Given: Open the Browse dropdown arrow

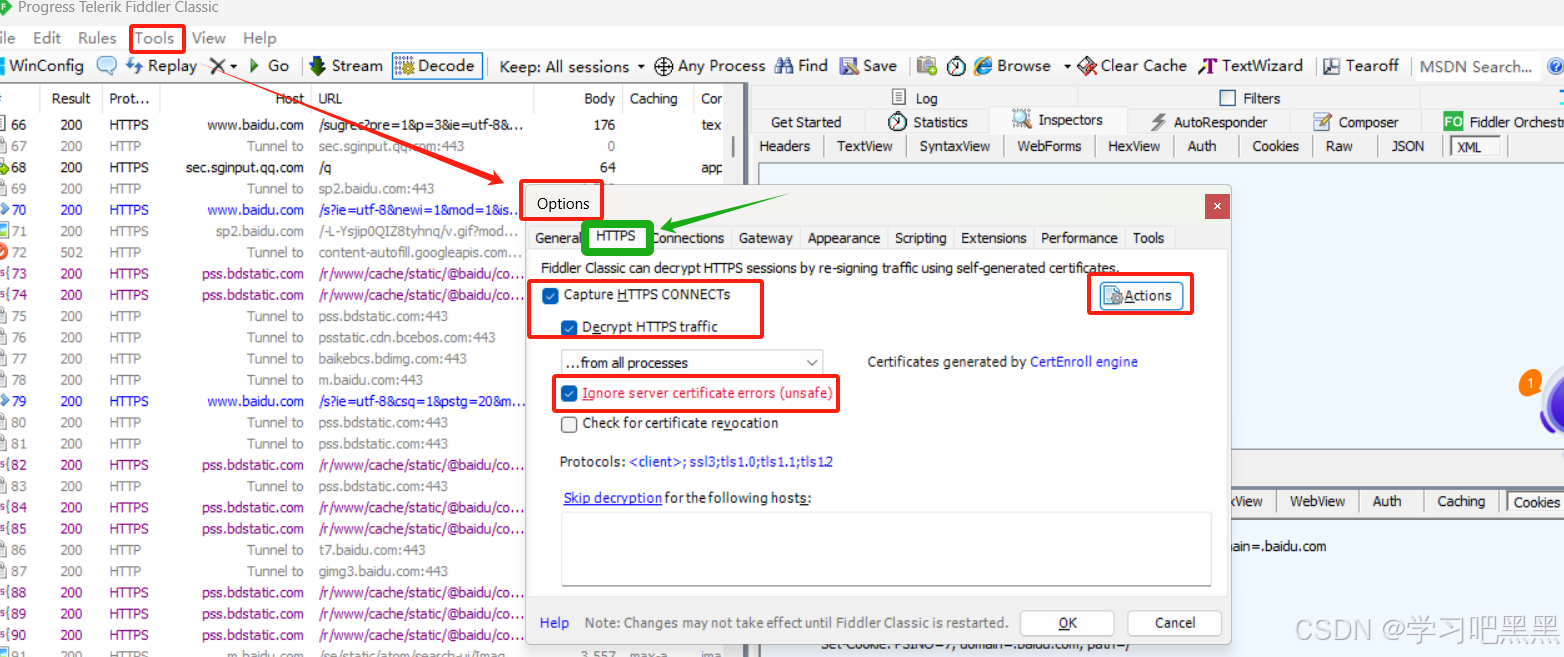Looking at the screenshot, I should coord(1067,66).
